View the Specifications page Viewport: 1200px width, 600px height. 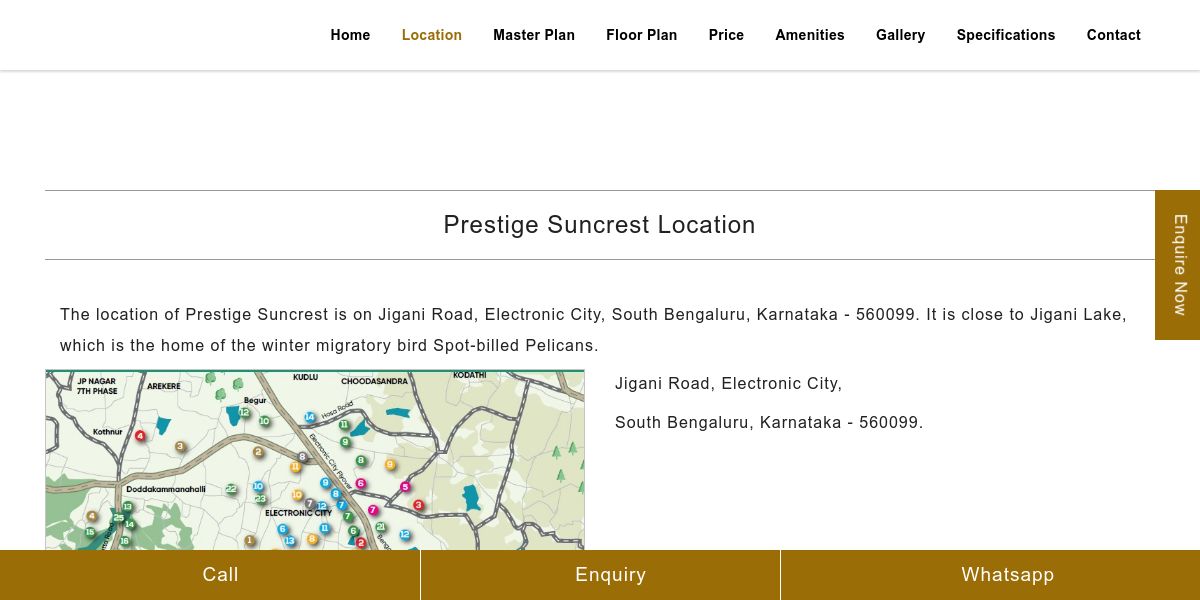coord(1006,35)
